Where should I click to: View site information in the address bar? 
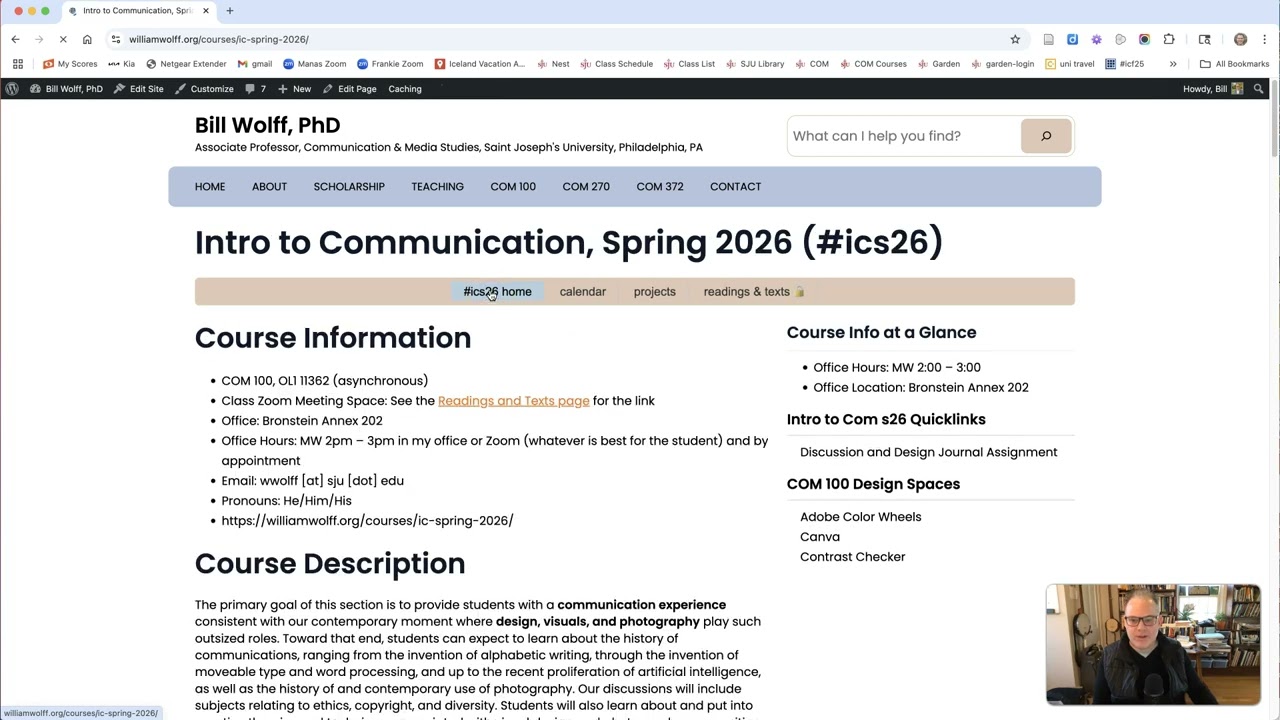pyautogui.click(x=116, y=39)
